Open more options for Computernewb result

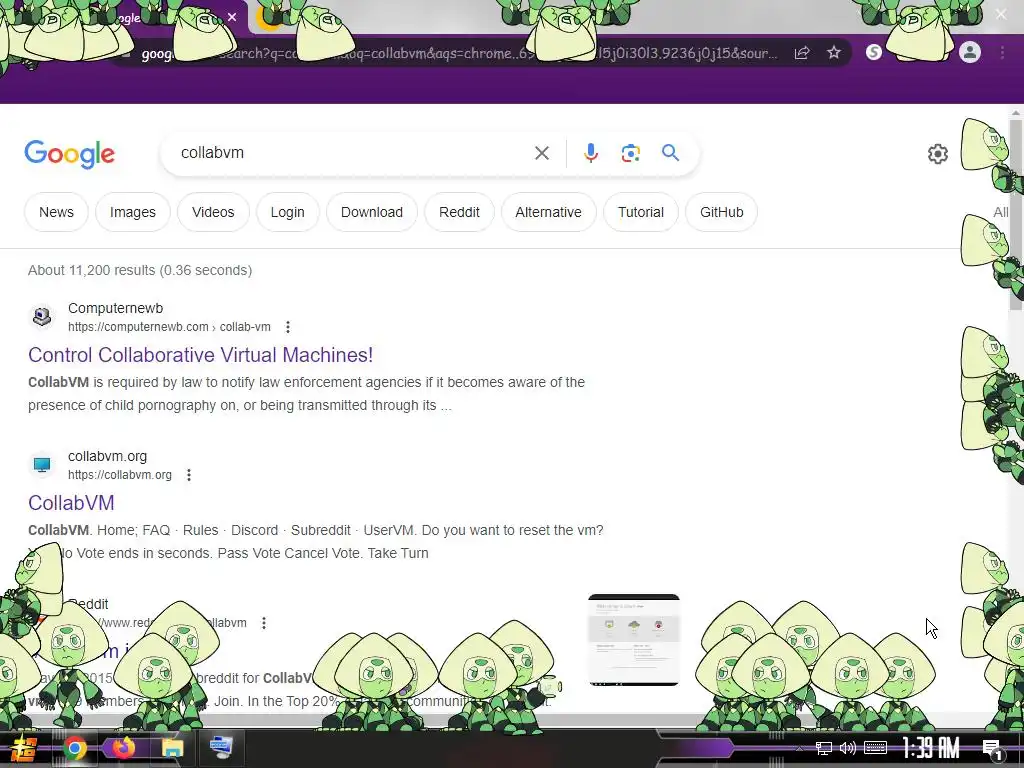(287, 327)
